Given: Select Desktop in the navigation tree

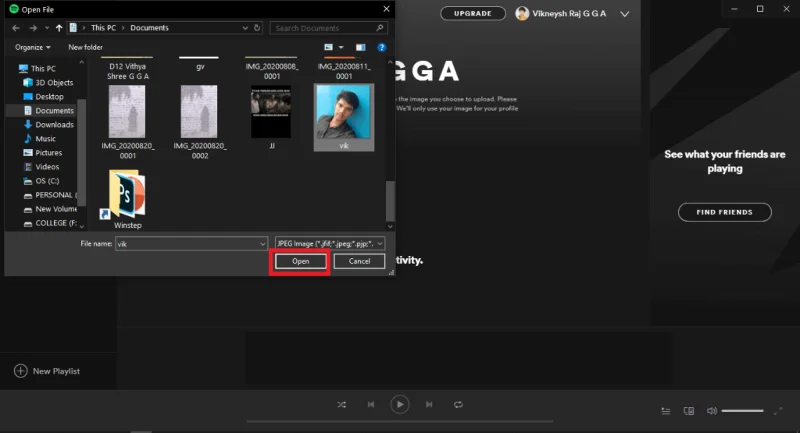Looking at the screenshot, I should (44, 96).
